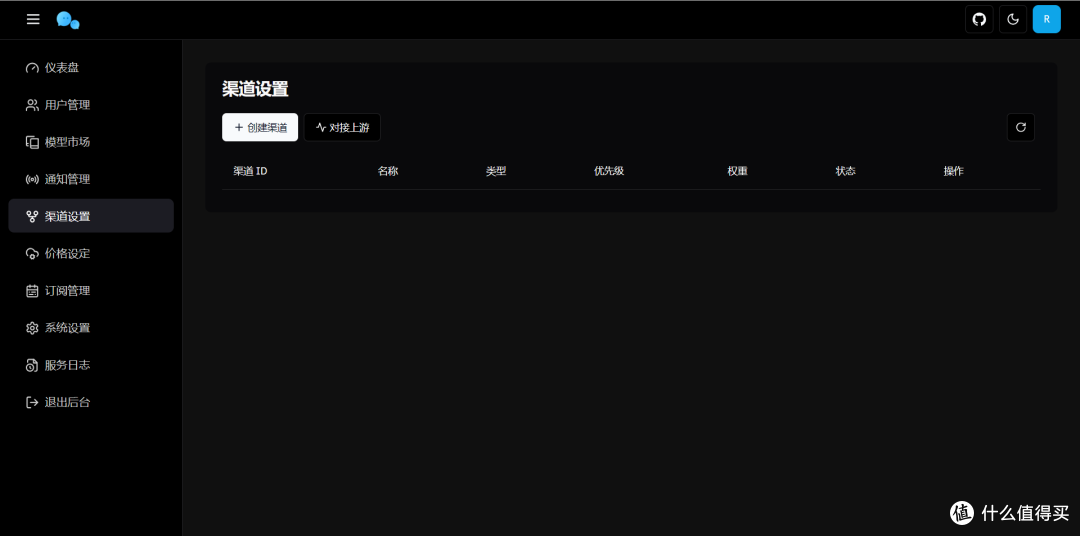View 服务日志 page
1080x536 pixels.
click(91, 366)
